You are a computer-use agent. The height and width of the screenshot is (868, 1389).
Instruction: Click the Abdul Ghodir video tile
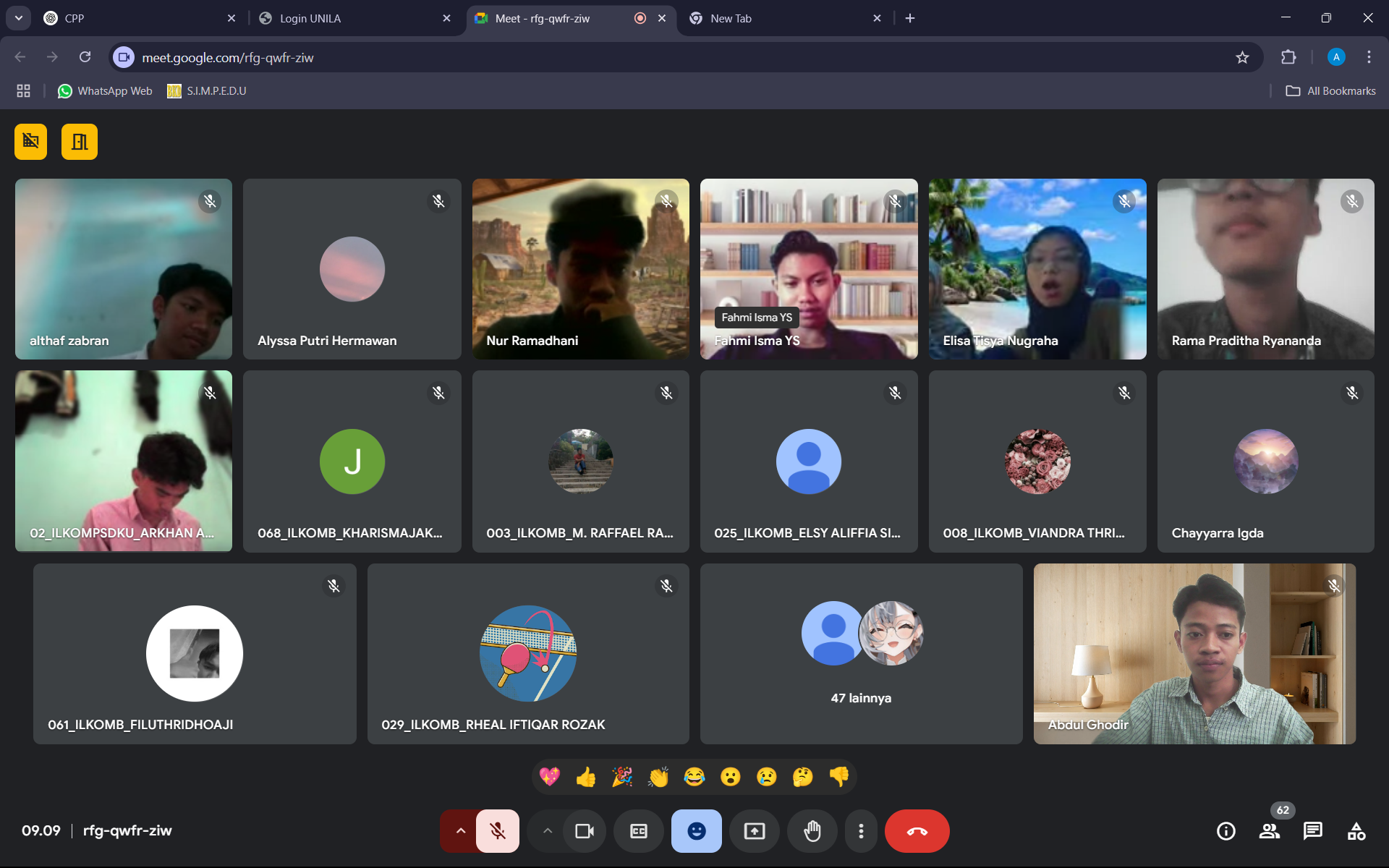pyautogui.click(x=1194, y=654)
